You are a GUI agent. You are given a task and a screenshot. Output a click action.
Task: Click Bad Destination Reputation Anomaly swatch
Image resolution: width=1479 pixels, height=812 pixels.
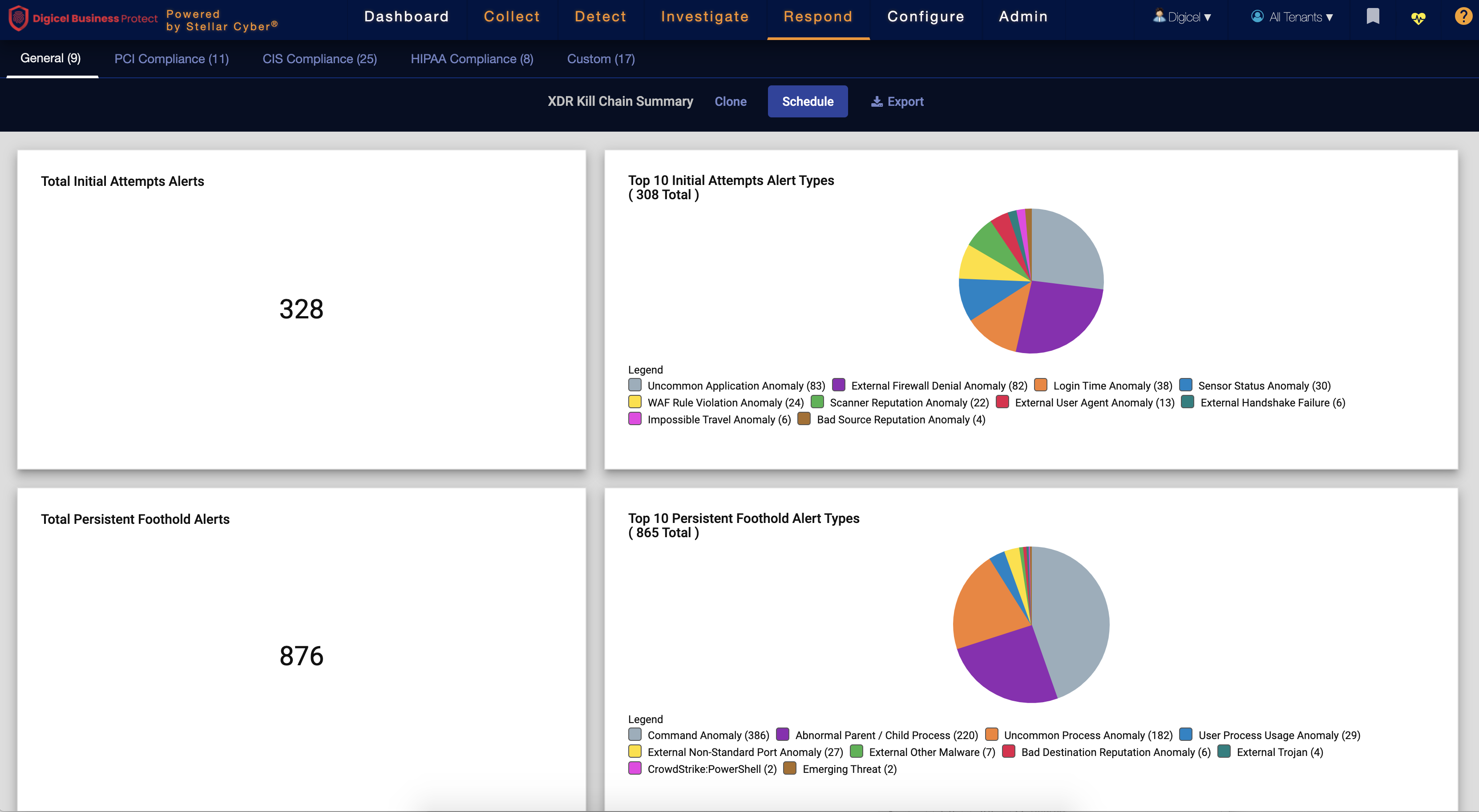(x=1008, y=751)
